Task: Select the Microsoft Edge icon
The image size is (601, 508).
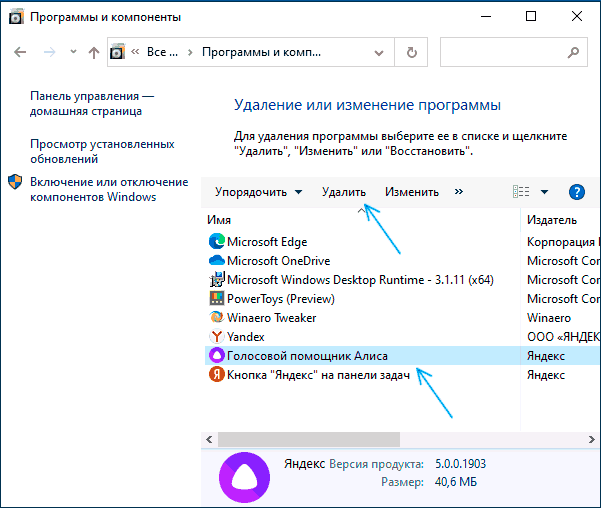Action: click(217, 242)
